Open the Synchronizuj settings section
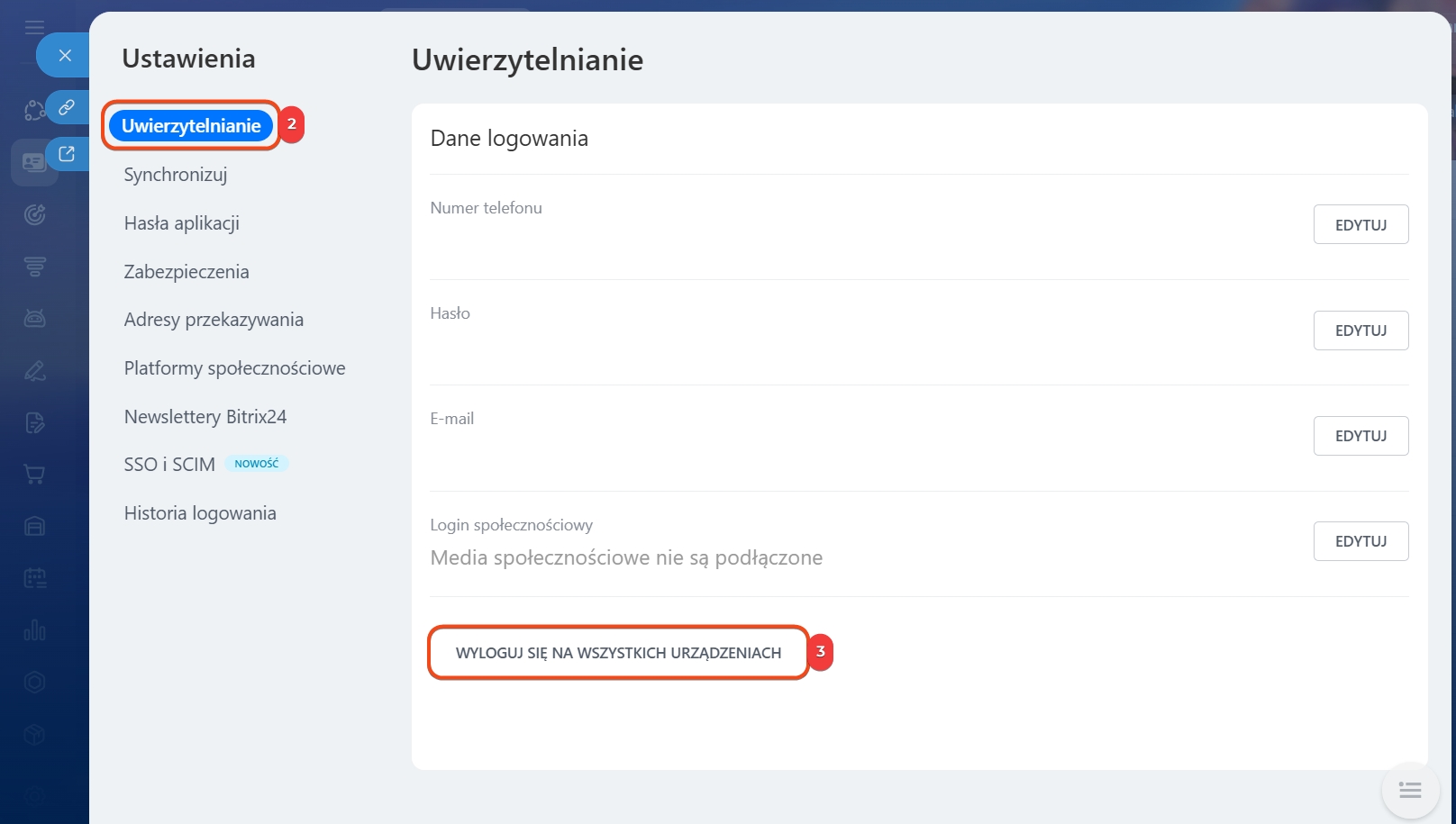The image size is (1456, 824). click(x=176, y=175)
